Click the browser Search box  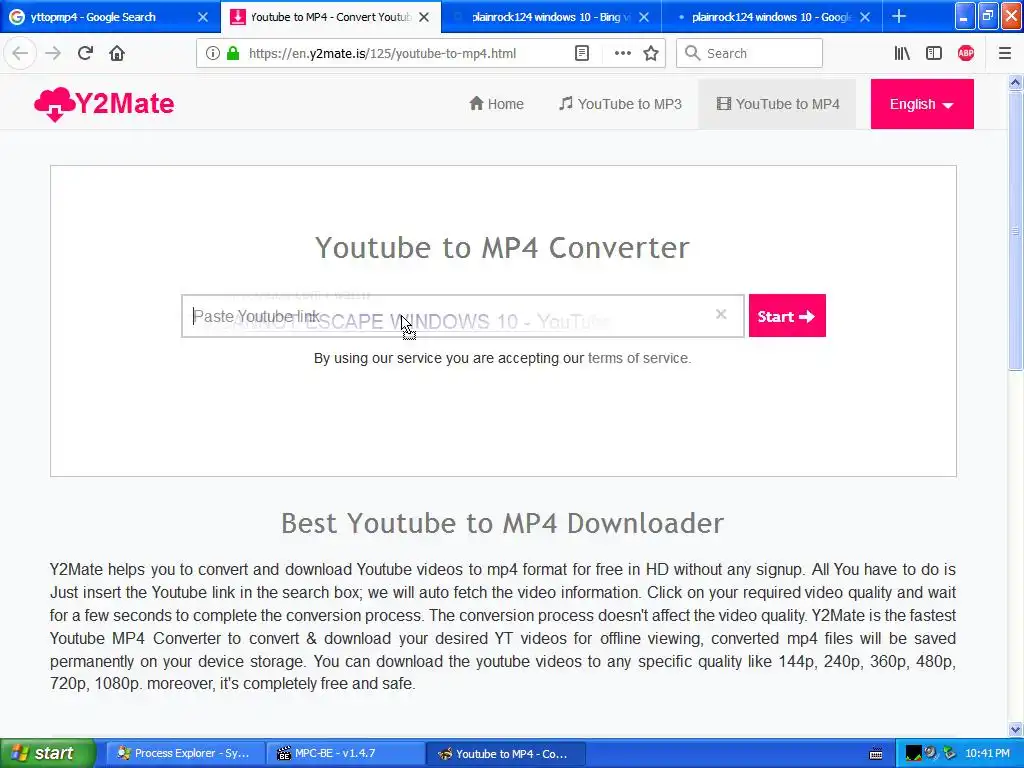749,53
